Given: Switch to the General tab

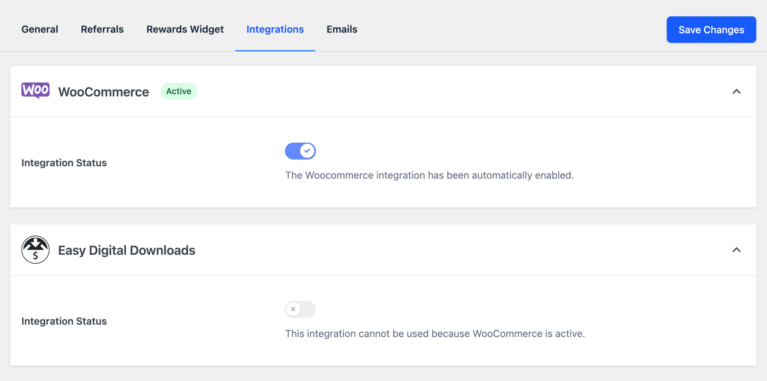Looking at the screenshot, I should click(x=40, y=29).
